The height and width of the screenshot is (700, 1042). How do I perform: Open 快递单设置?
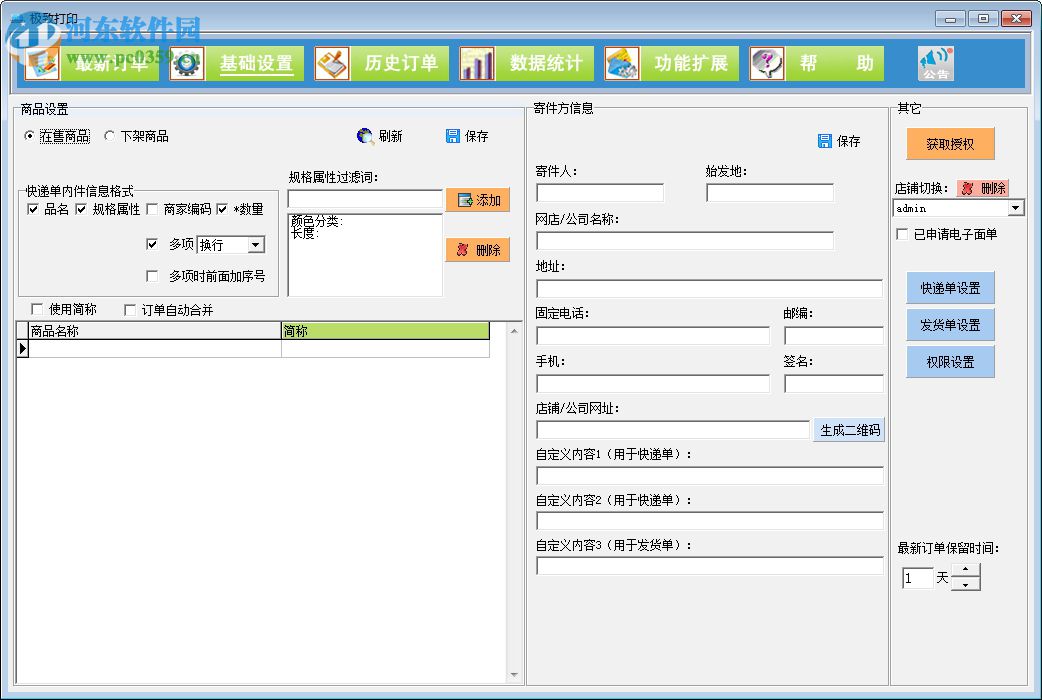950,288
